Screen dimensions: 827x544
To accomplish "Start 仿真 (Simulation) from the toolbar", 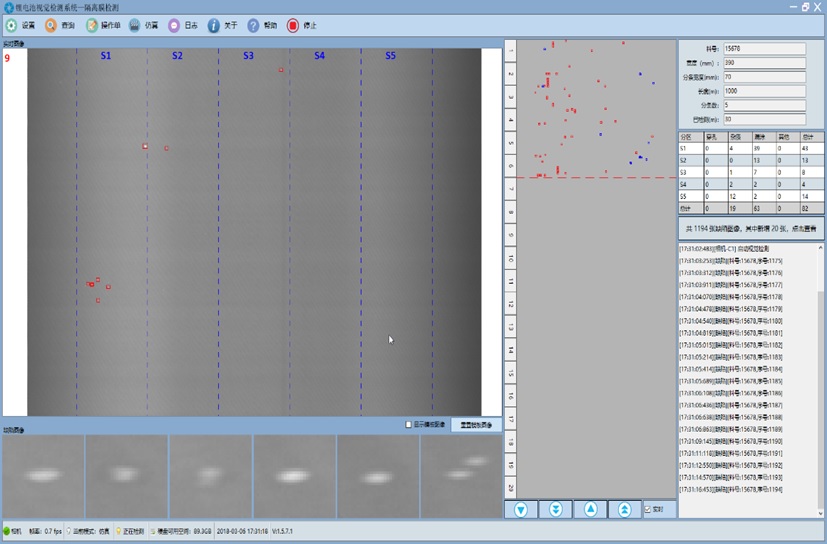I will point(134,25).
